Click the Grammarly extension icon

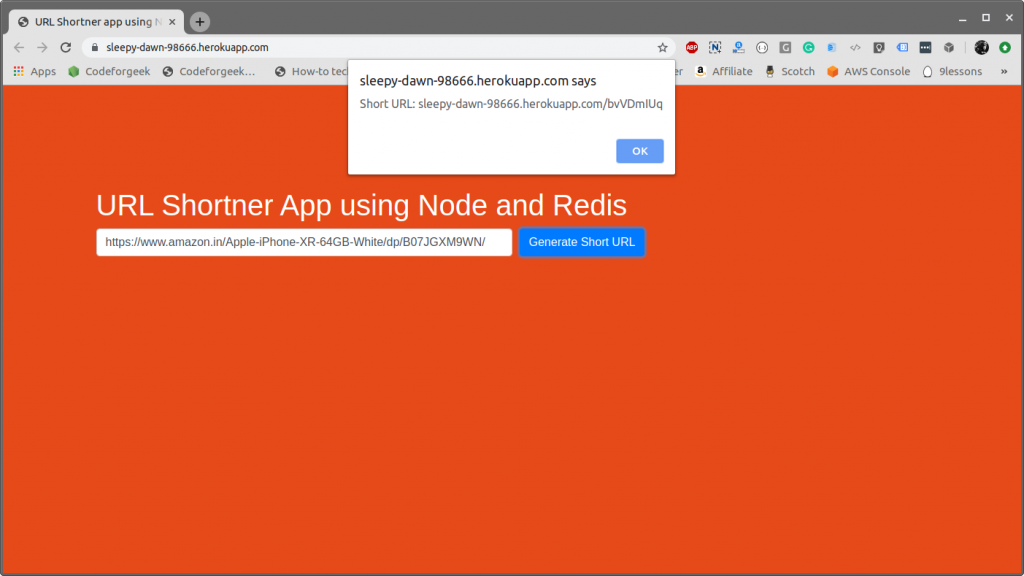(808, 47)
